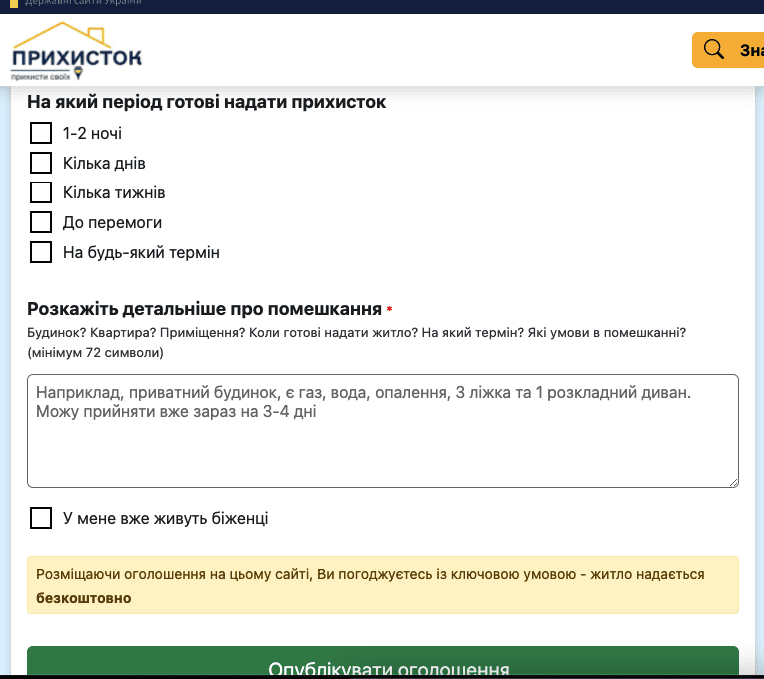
Task: Click the text area resize handle
Action: coord(734,482)
